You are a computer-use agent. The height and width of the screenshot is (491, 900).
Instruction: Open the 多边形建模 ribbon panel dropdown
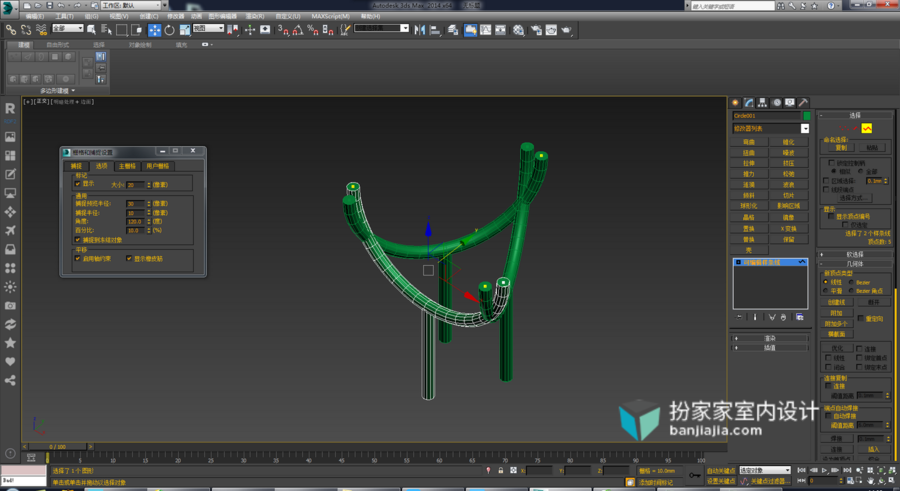click(x=57, y=91)
